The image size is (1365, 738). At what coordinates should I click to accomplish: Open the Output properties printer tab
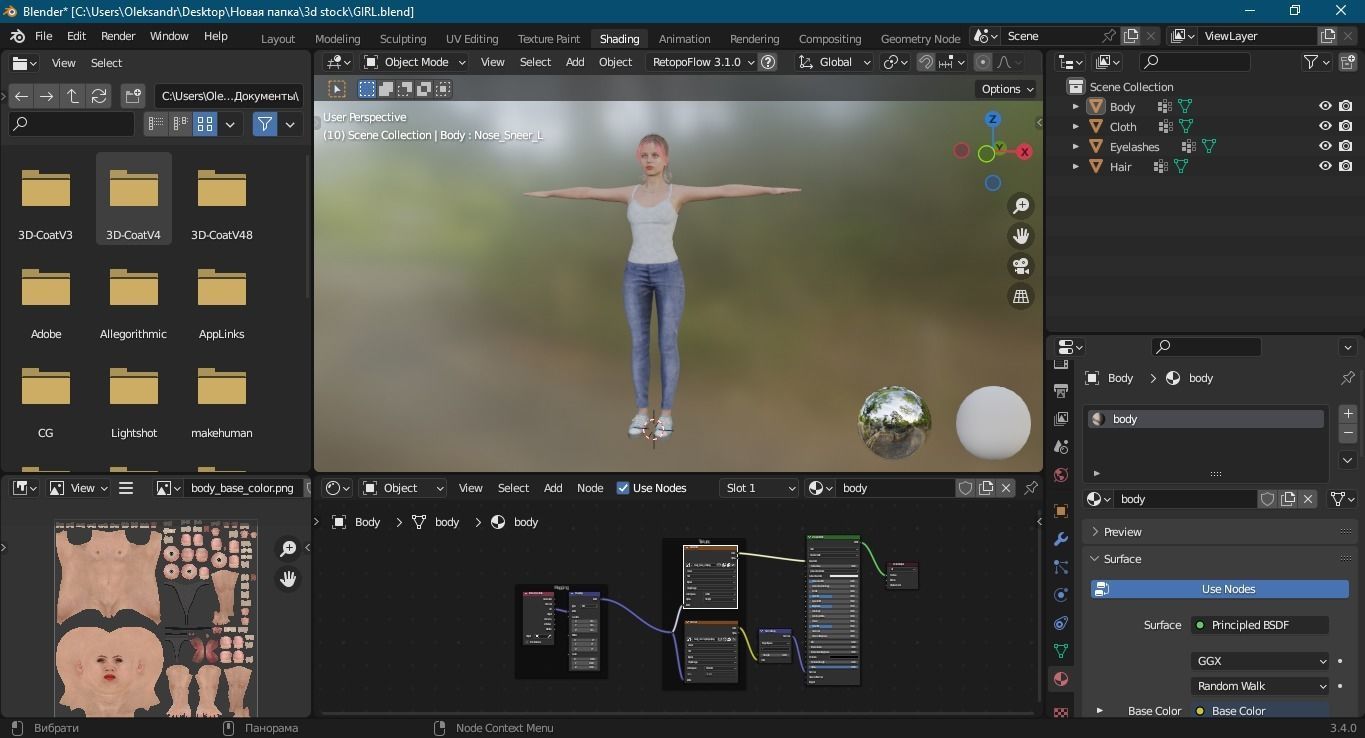pos(1061,391)
